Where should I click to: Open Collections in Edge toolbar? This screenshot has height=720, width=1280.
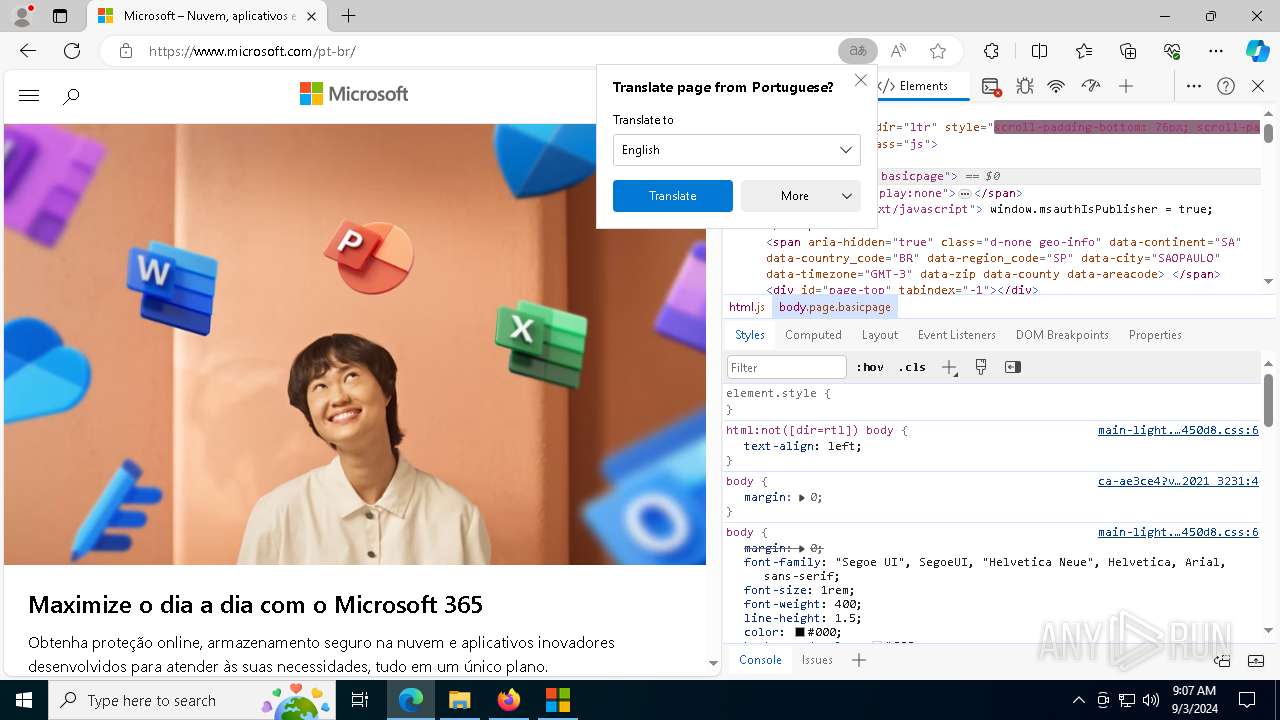coord(1128,51)
